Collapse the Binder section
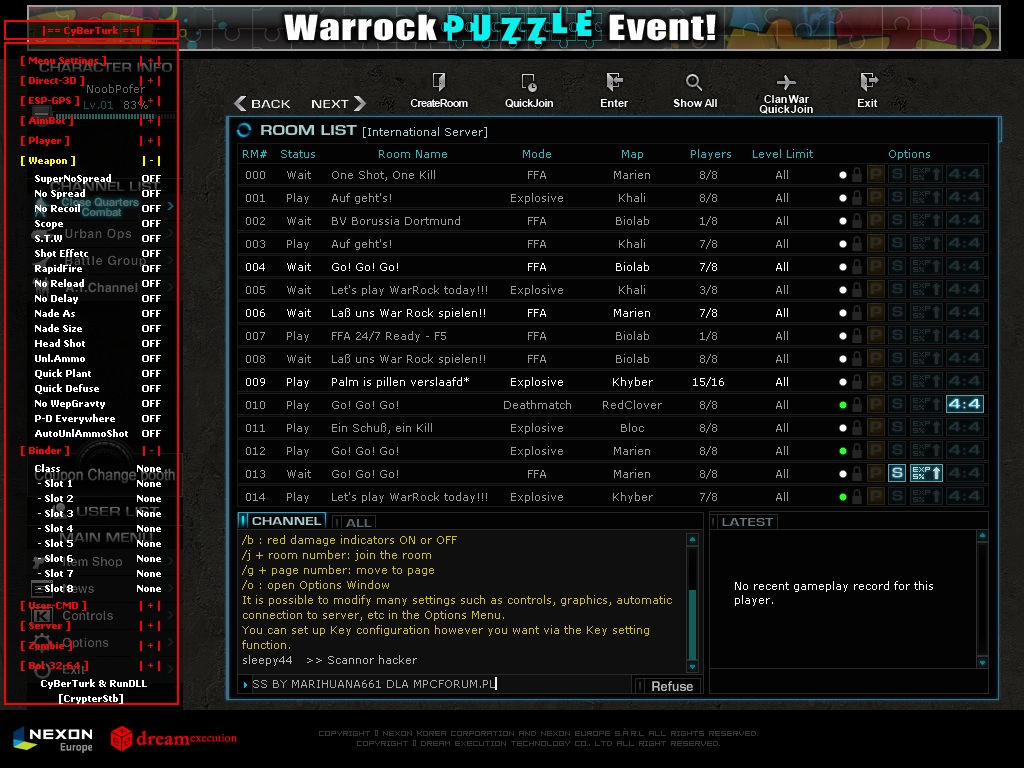The width and height of the screenshot is (1024, 768). pos(151,451)
